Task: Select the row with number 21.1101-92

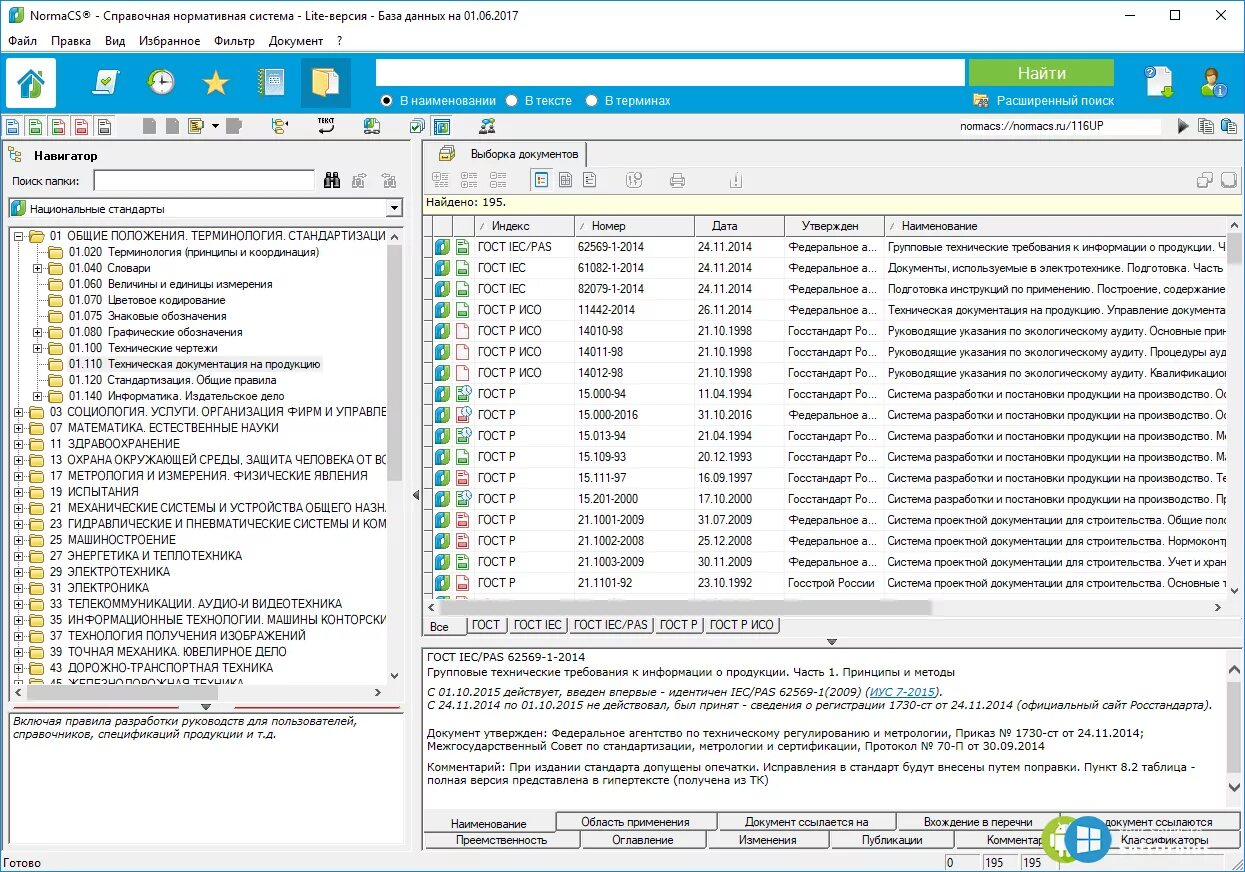Action: [828, 583]
